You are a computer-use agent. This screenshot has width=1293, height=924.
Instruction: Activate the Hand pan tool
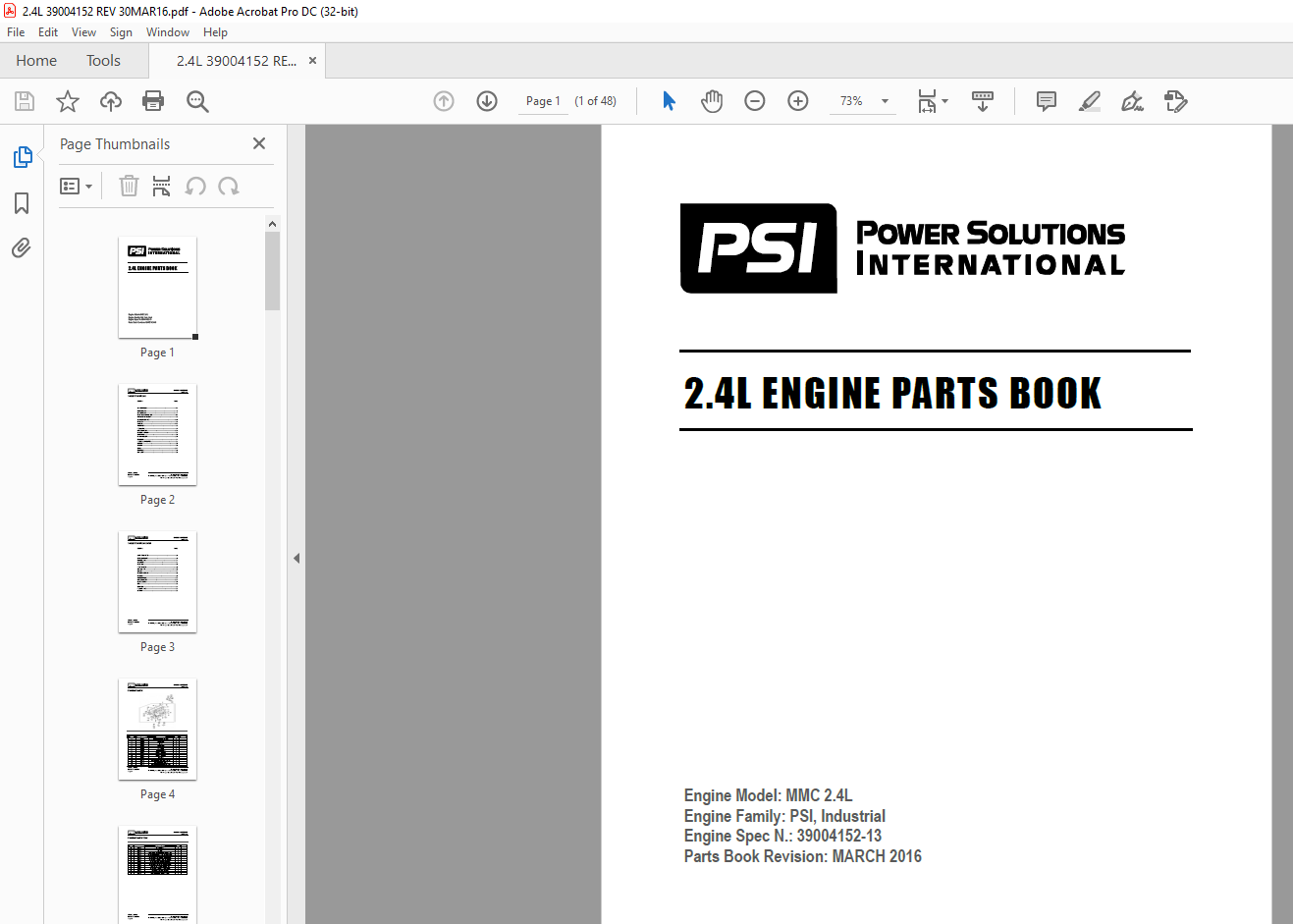(712, 101)
